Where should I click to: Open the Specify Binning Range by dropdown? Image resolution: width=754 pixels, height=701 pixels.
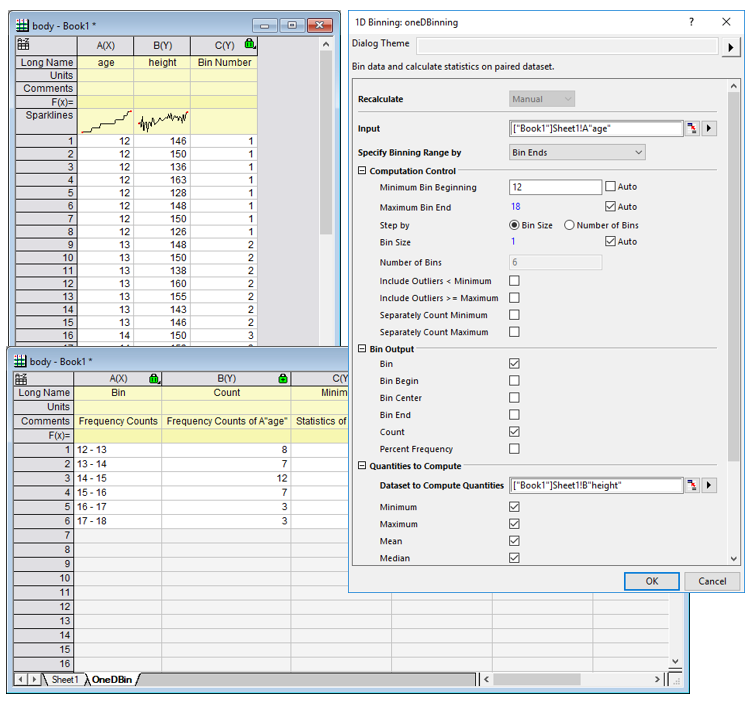click(x=577, y=152)
